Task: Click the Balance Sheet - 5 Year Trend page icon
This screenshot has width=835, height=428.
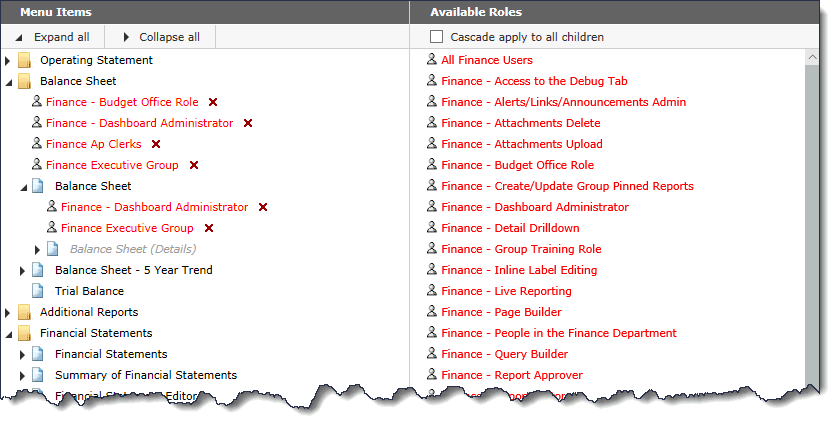Action: pyautogui.click(x=38, y=270)
